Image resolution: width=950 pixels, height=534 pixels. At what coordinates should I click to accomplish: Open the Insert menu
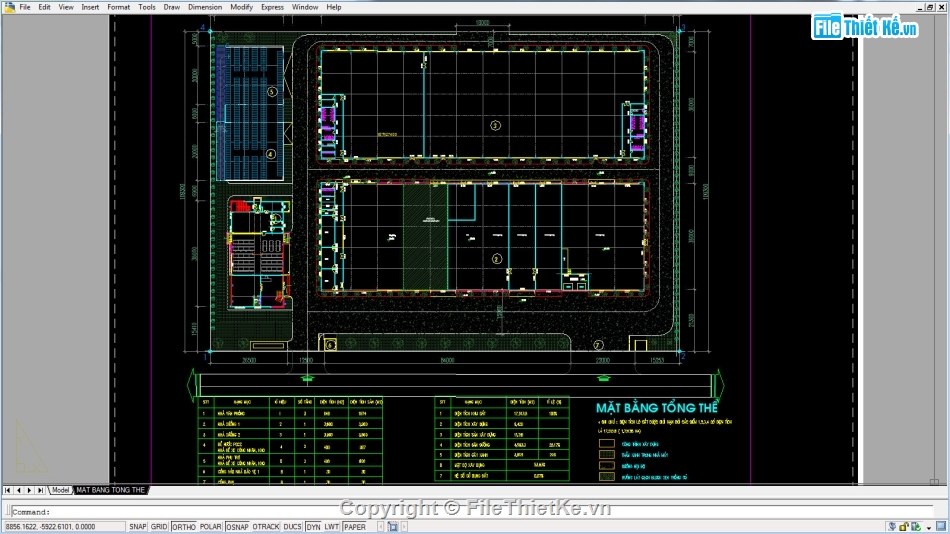pos(90,7)
